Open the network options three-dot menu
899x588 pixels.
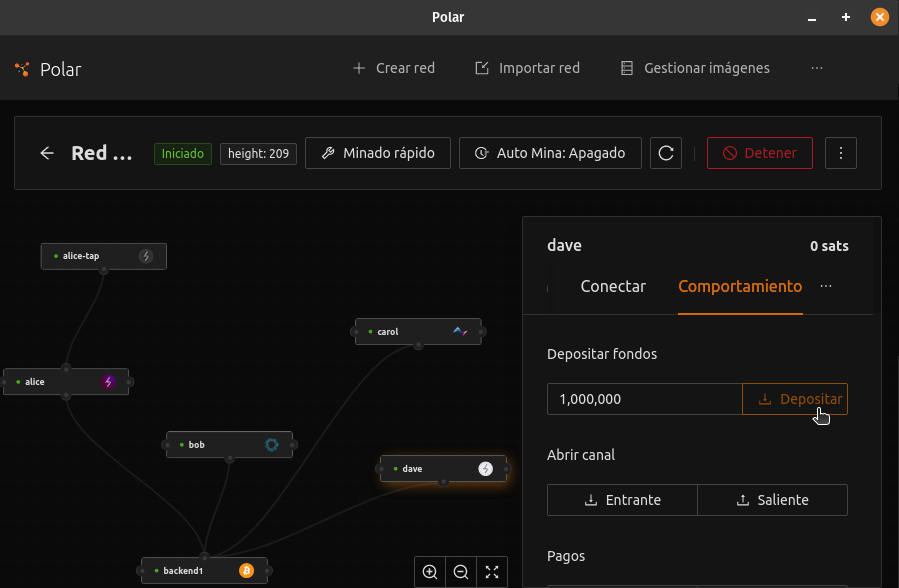point(841,153)
